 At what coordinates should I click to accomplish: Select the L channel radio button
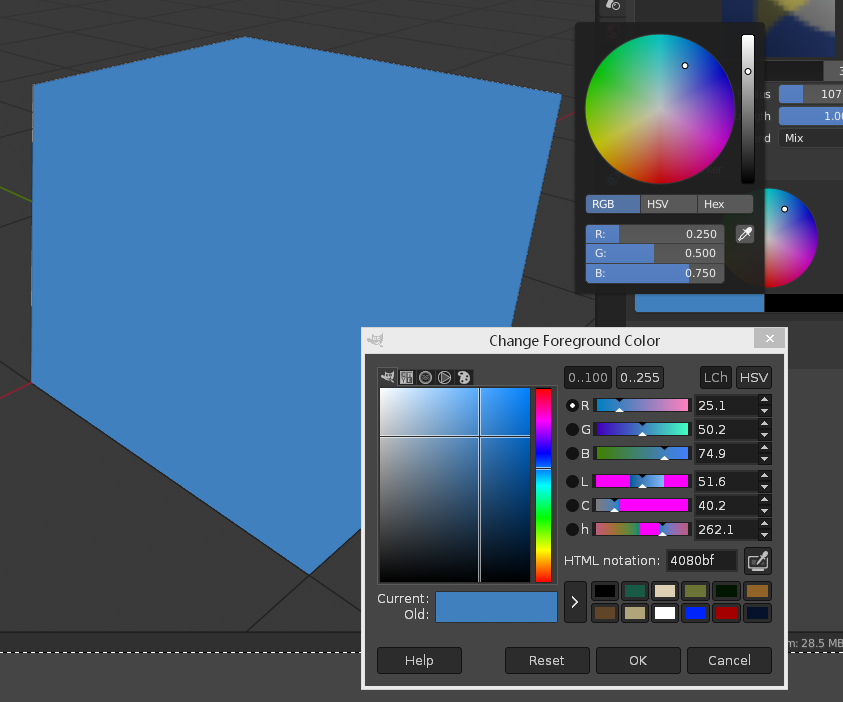pos(570,481)
